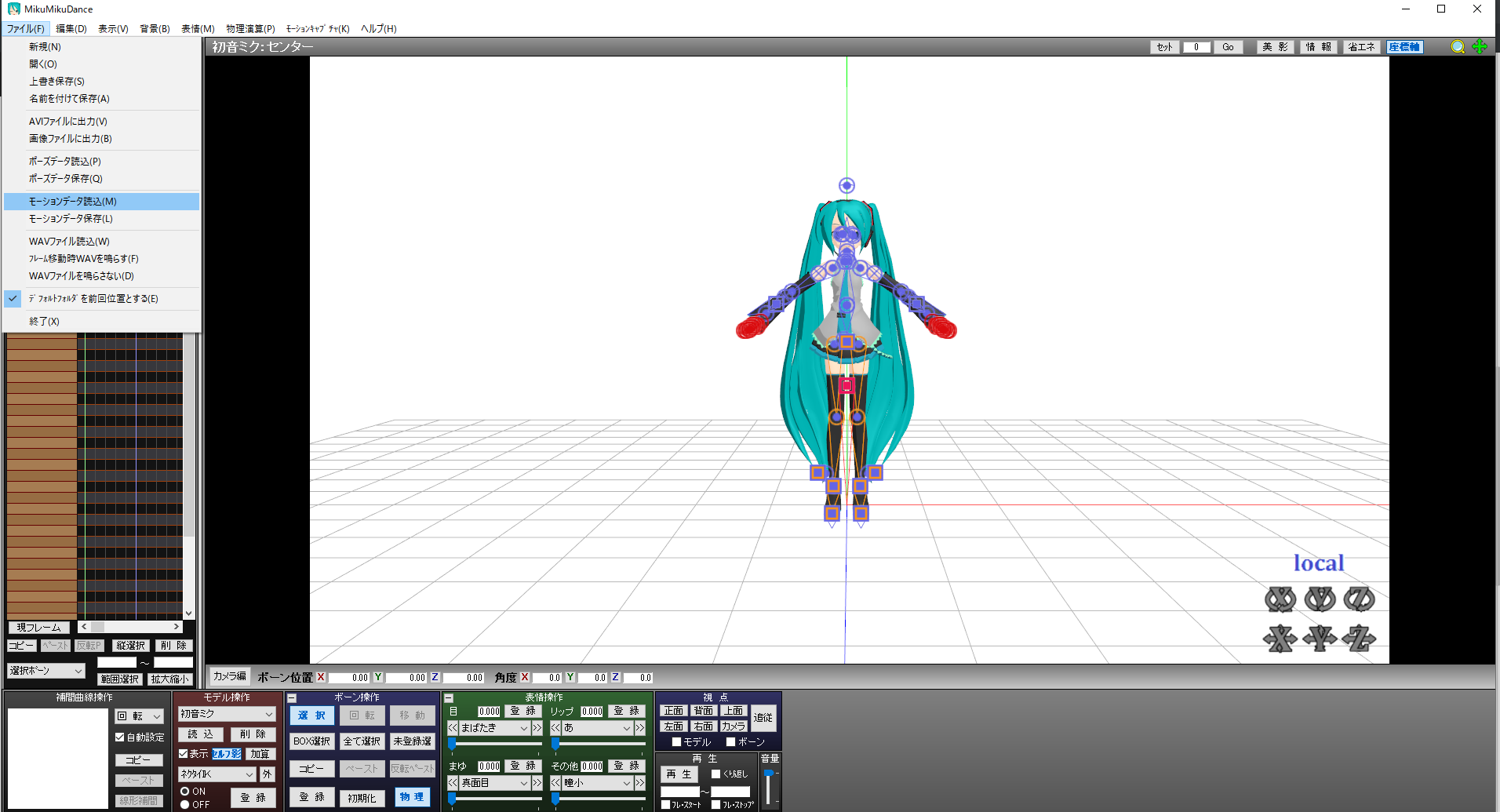Open the 選択ボーン dropdown
Screen dimensions: 1500x812
(46, 671)
